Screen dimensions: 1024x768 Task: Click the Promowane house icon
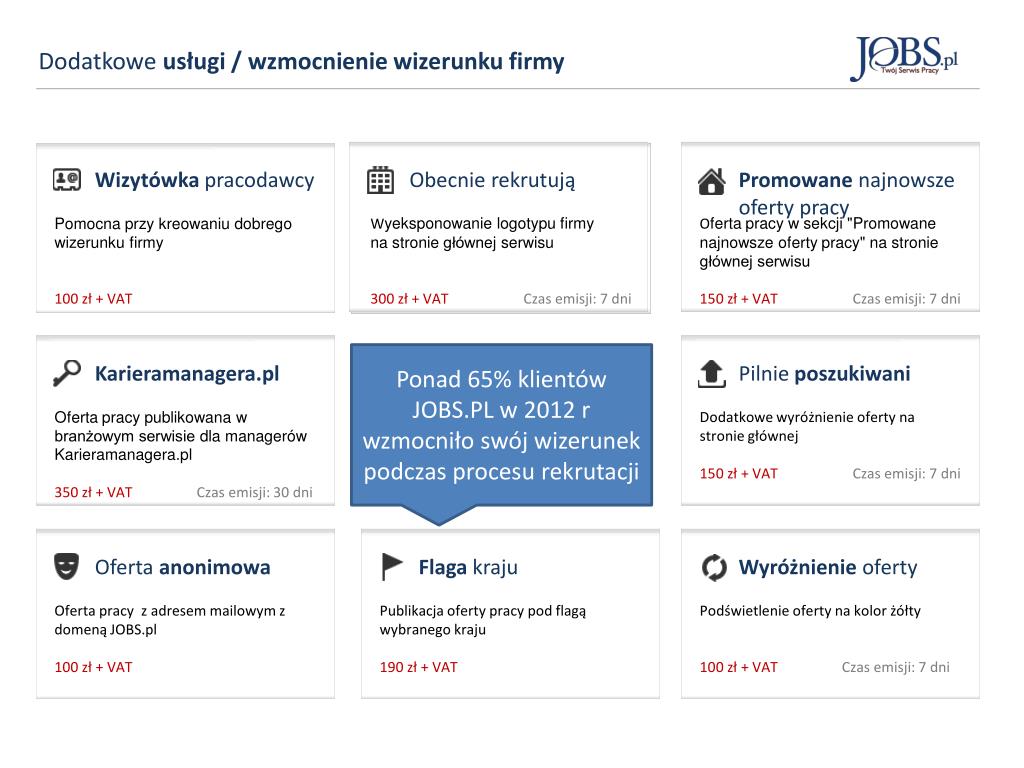711,181
